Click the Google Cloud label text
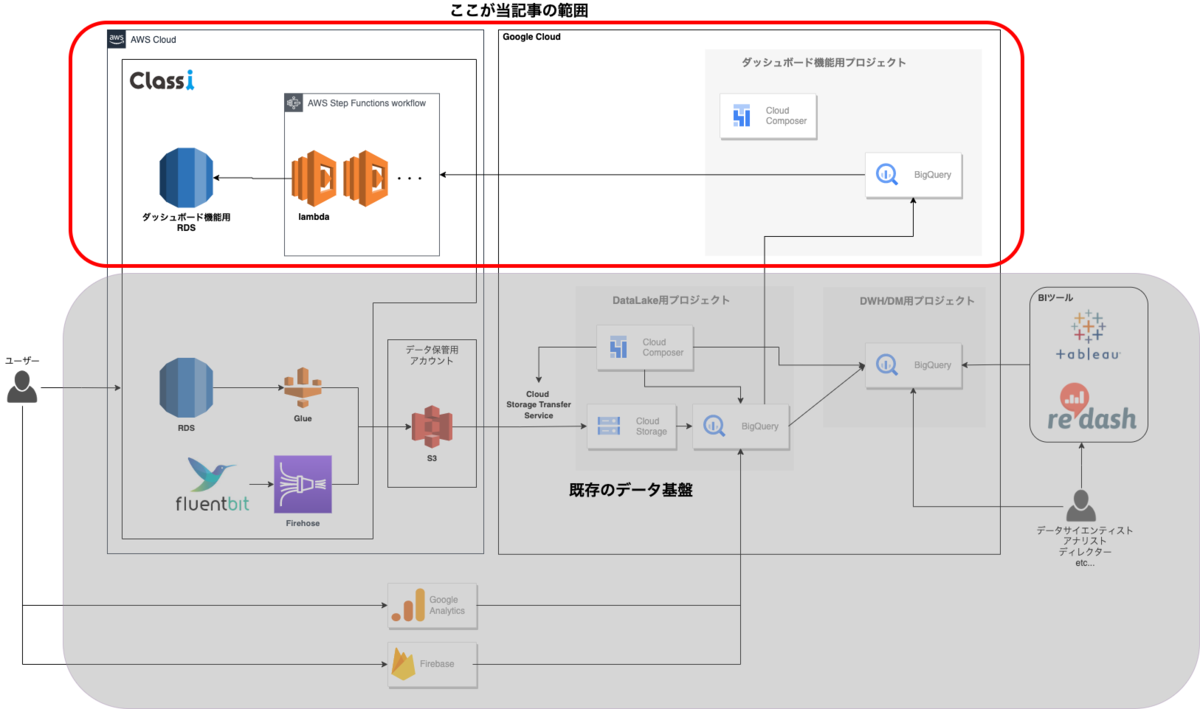 point(531,37)
